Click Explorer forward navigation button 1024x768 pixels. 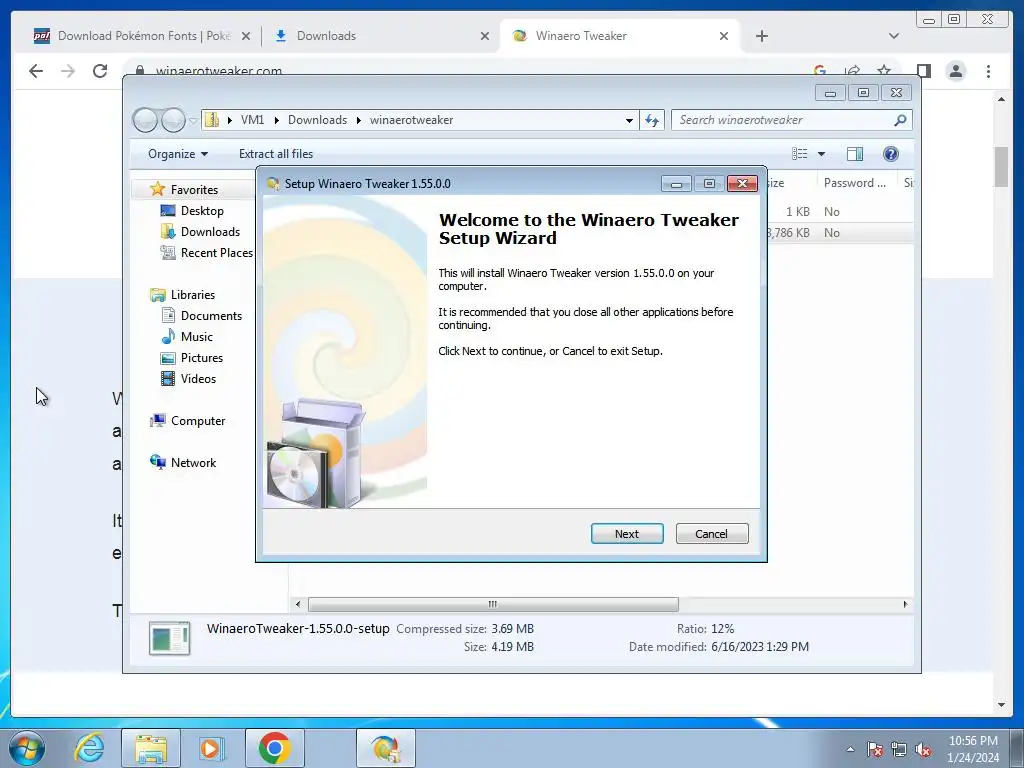(x=173, y=120)
